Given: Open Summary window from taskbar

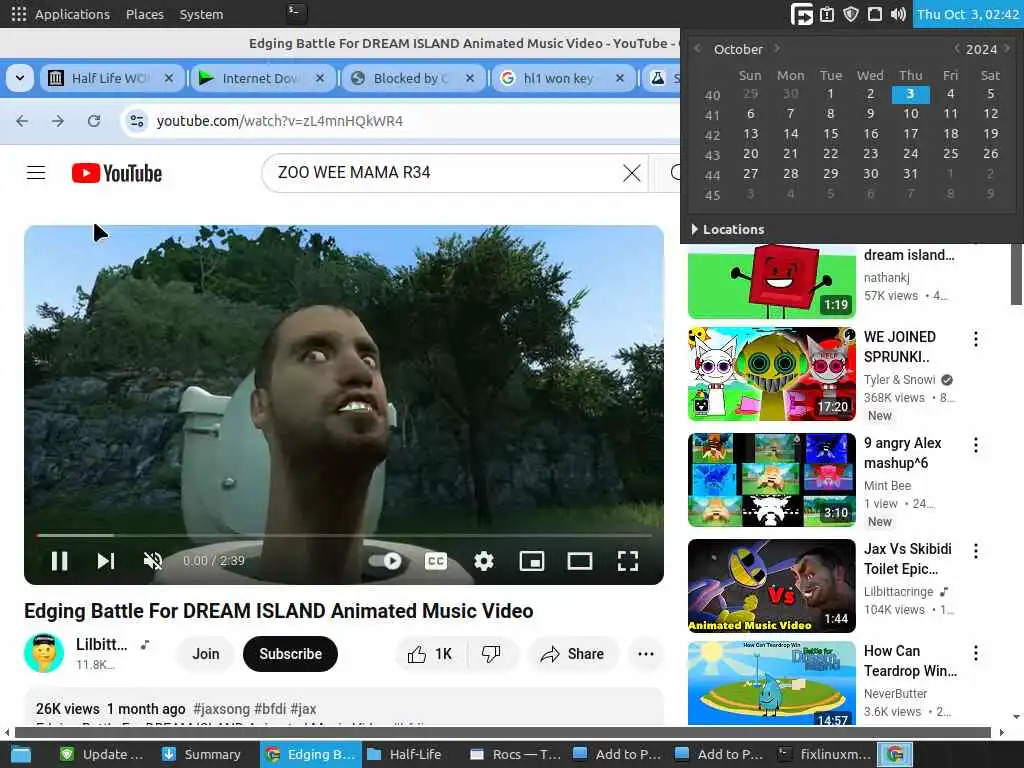Looking at the screenshot, I should point(202,754).
